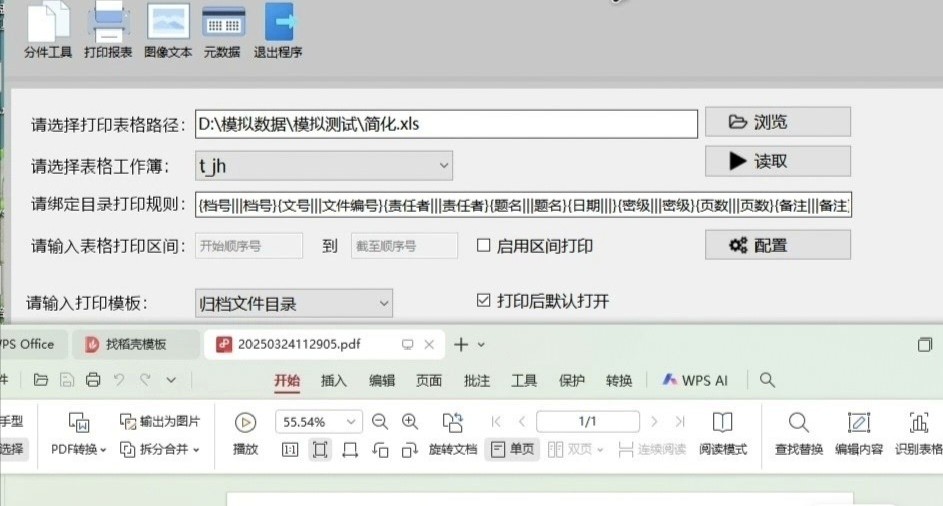Open the 工具 ribbon tab

tap(524, 380)
